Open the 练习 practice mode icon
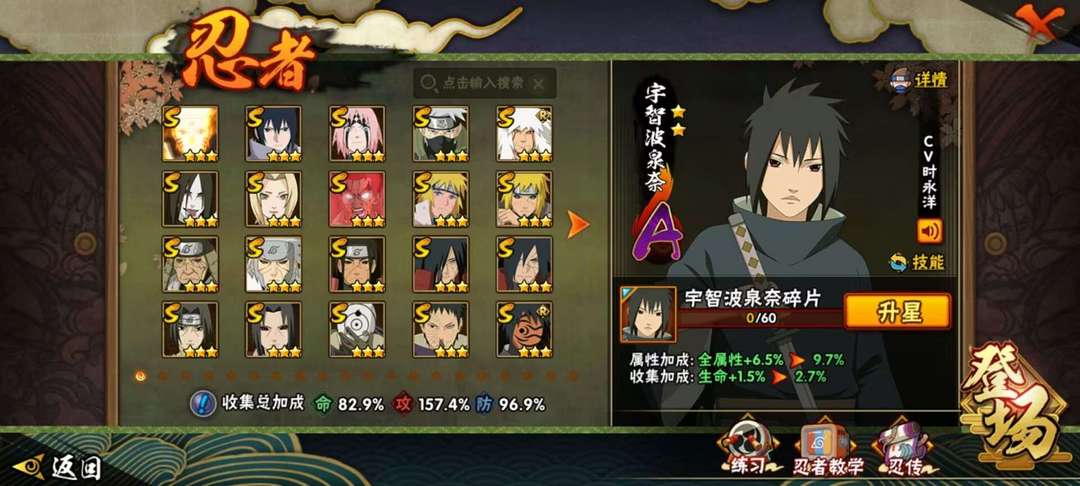 (x=747, y=452)
